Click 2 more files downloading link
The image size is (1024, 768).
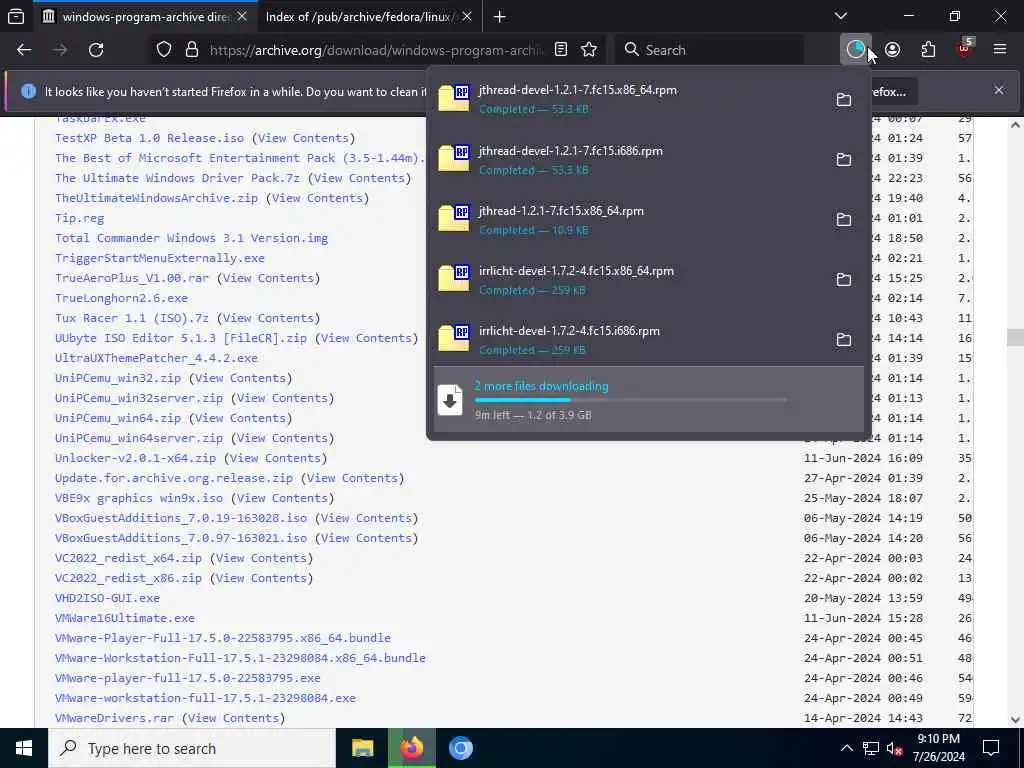541,386
